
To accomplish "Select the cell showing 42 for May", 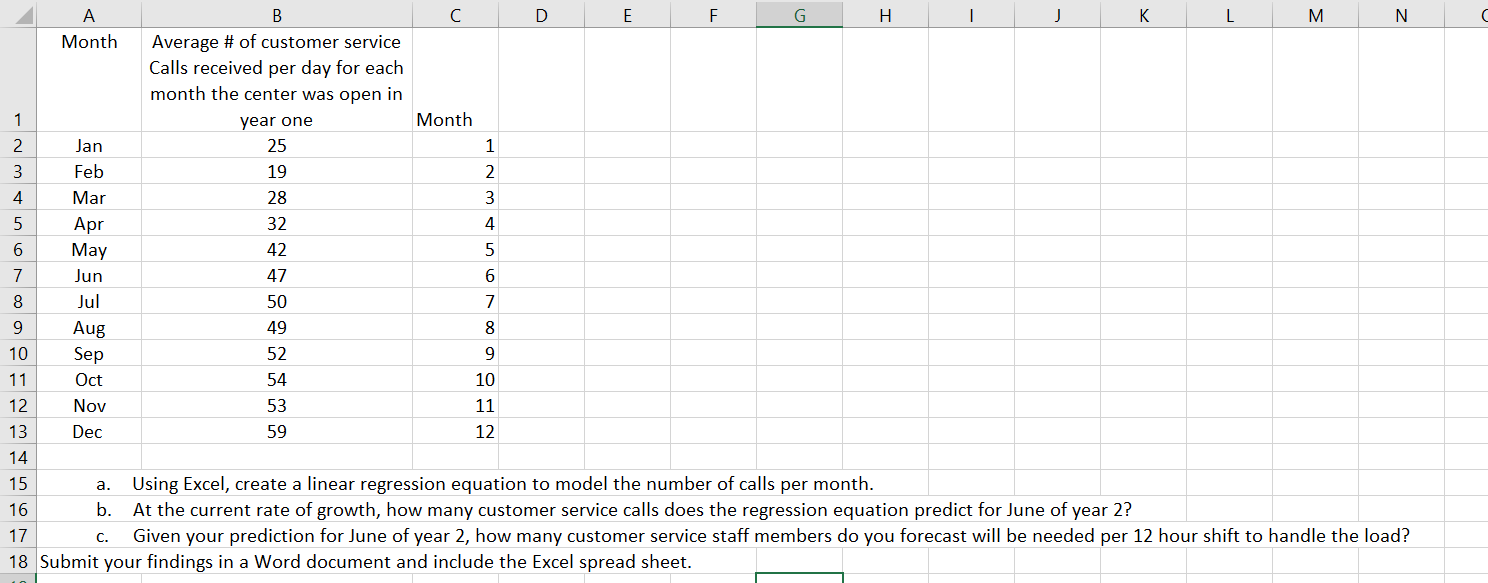I will click(x=277, y=249).
